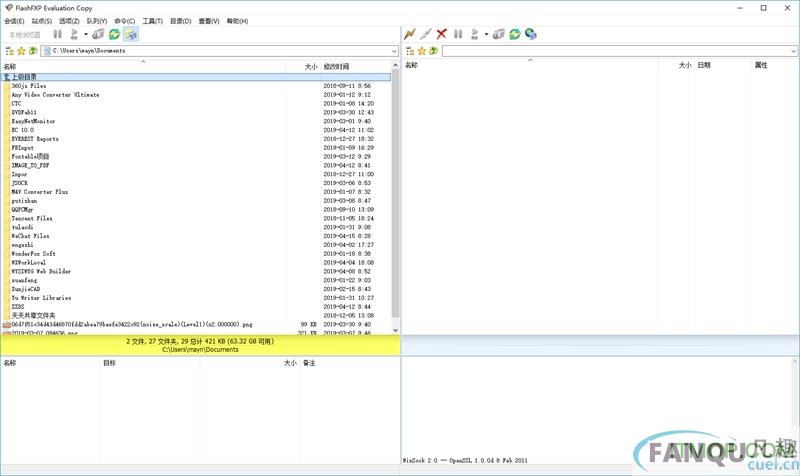Viewport: 800px width, 476px height.
Task: Click the folder tree icon in left pane
Action: point(9,51)
